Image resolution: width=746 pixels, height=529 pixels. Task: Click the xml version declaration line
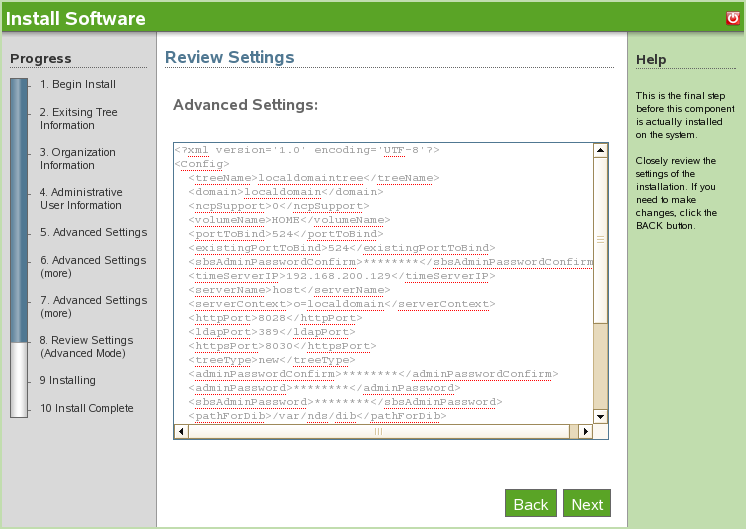(x=307, y=150)
